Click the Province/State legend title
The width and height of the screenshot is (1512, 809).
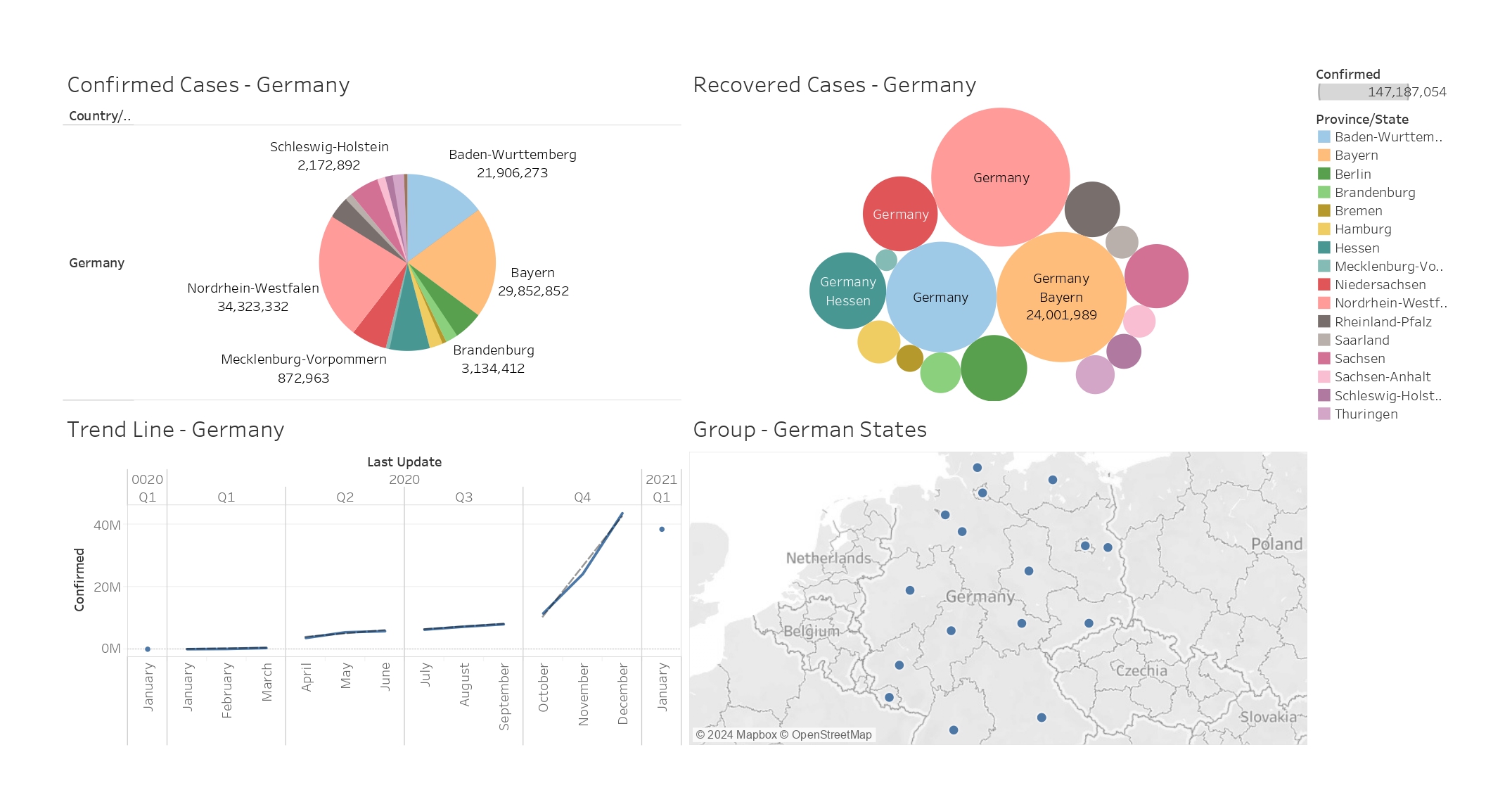[1362, 120]
